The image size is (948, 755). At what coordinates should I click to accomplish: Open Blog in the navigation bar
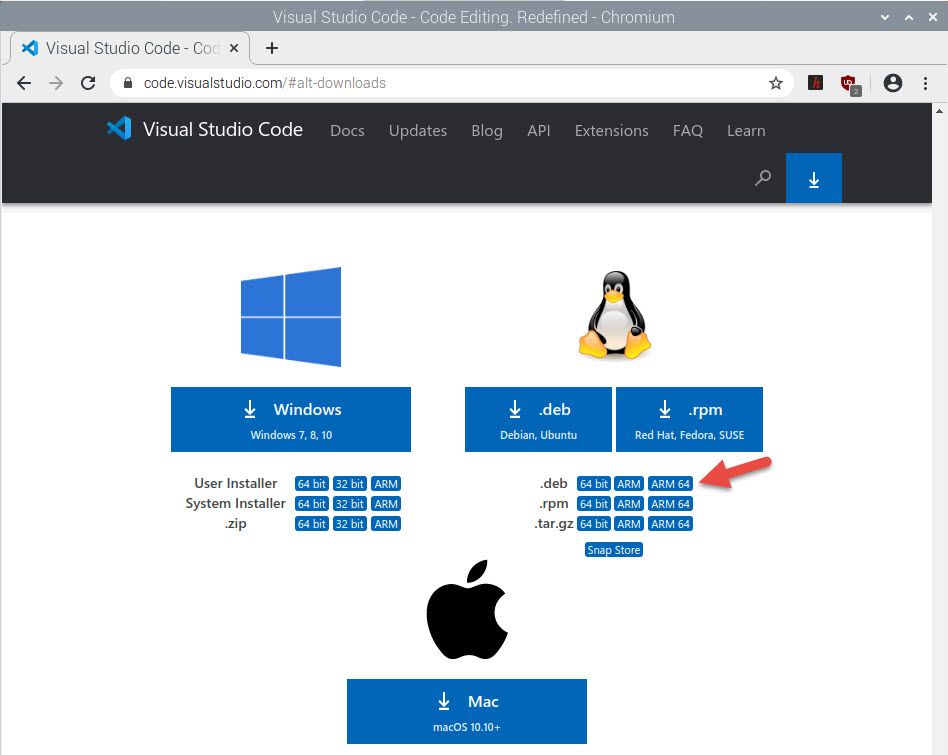487,131
